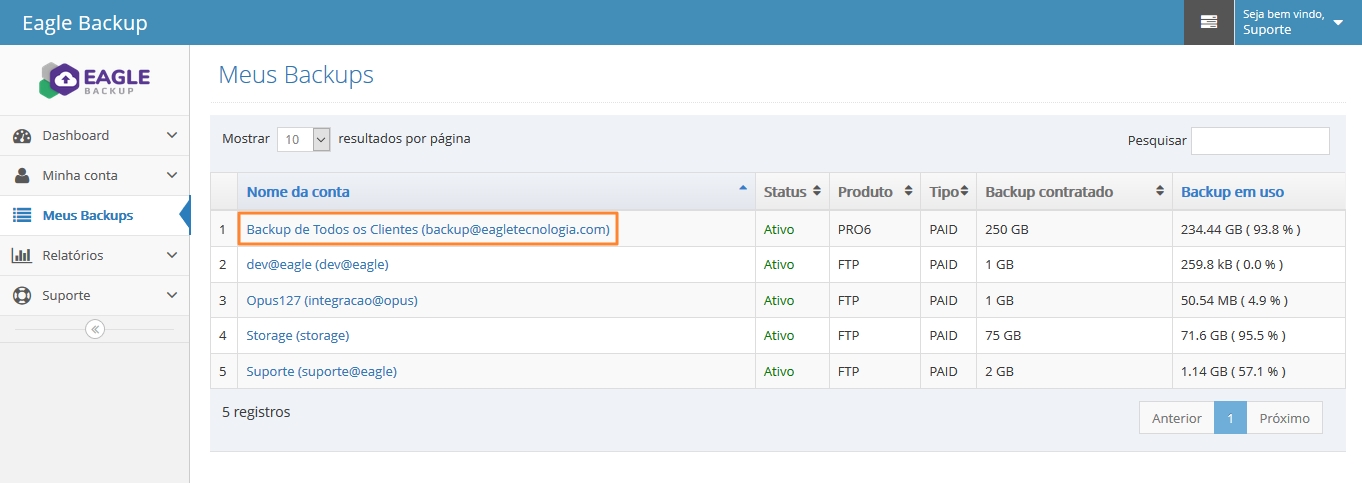The height and width of the screenshot is (483, 1362).
Task: Click the Próximo pagination button
Action: click(x=1285, y=418)
